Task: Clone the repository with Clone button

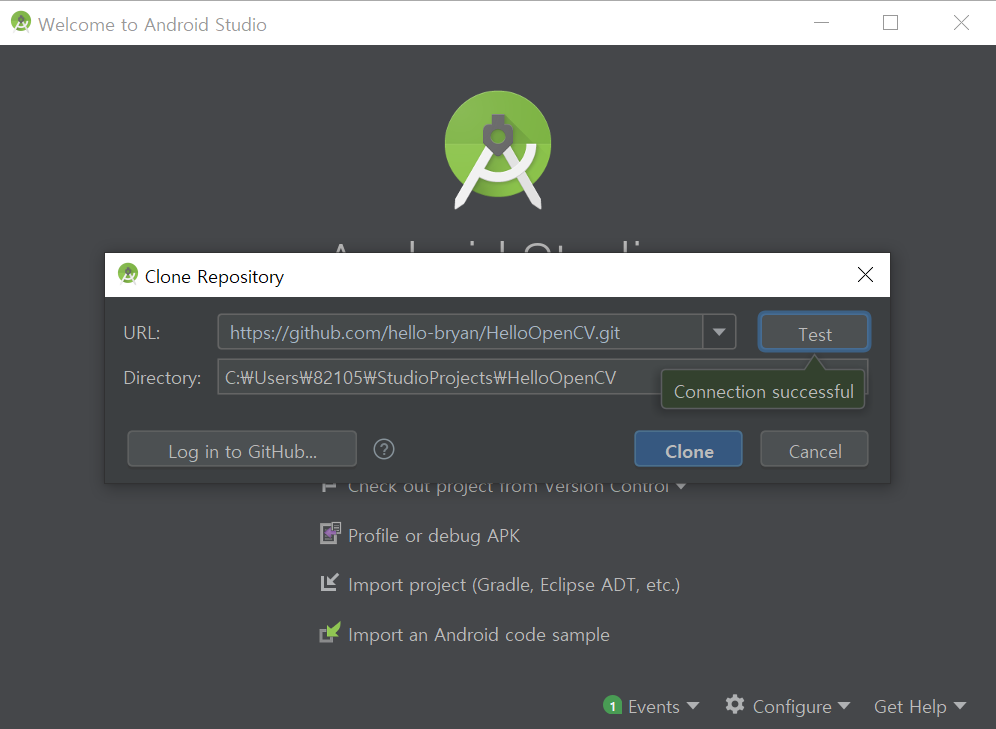Action: (689, 449)
